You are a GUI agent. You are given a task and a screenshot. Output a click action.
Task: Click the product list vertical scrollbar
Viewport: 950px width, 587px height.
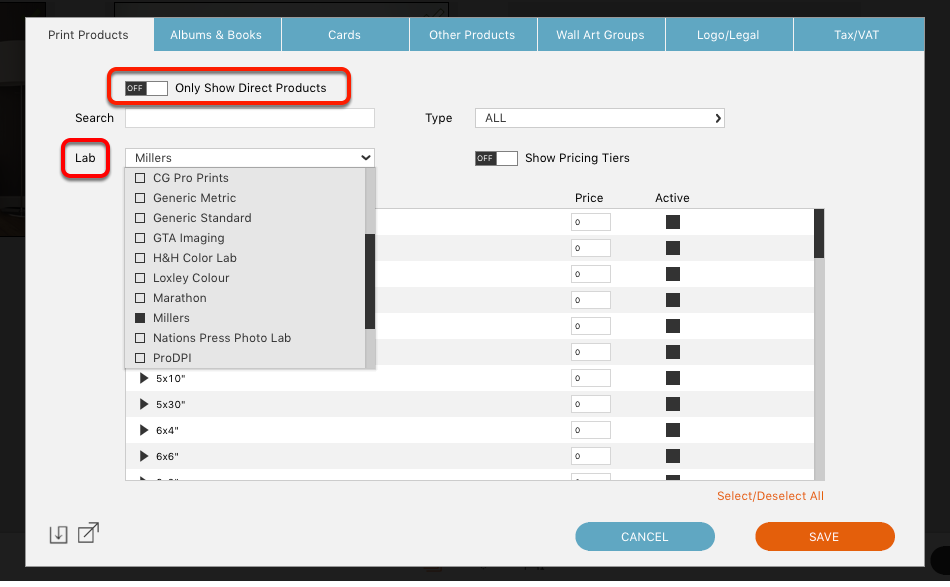[x=819, y=234]
